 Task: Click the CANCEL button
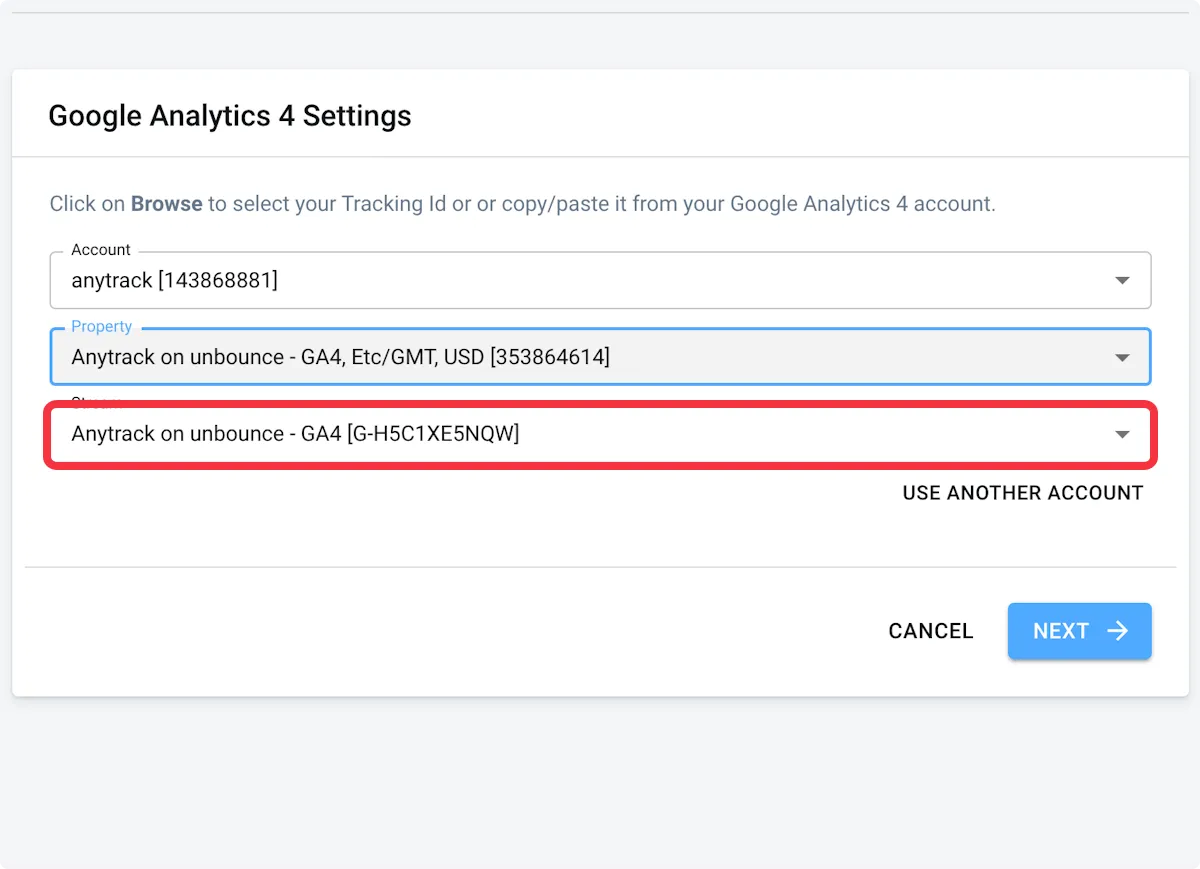tap(931, 631)
